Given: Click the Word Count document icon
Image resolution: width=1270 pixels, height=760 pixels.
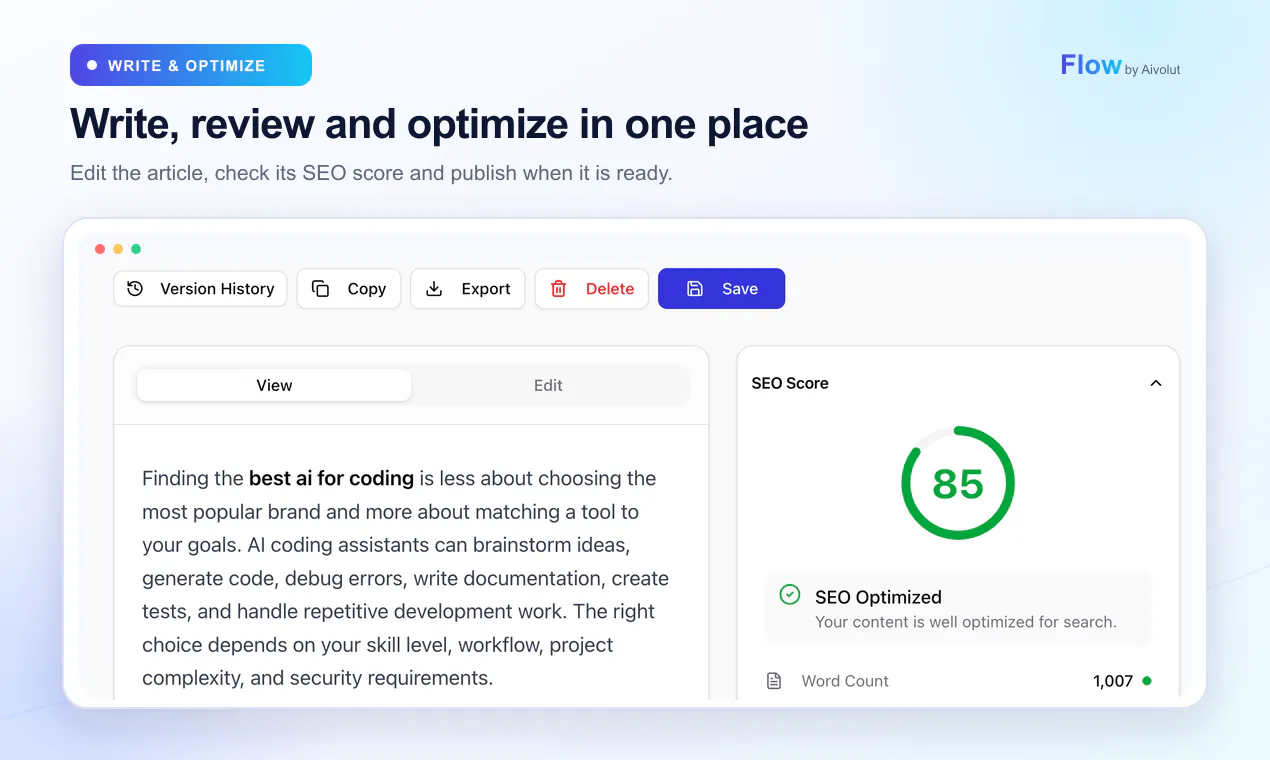Looking at the screenshot, I should pyautogui.click(x=773, y=681).
